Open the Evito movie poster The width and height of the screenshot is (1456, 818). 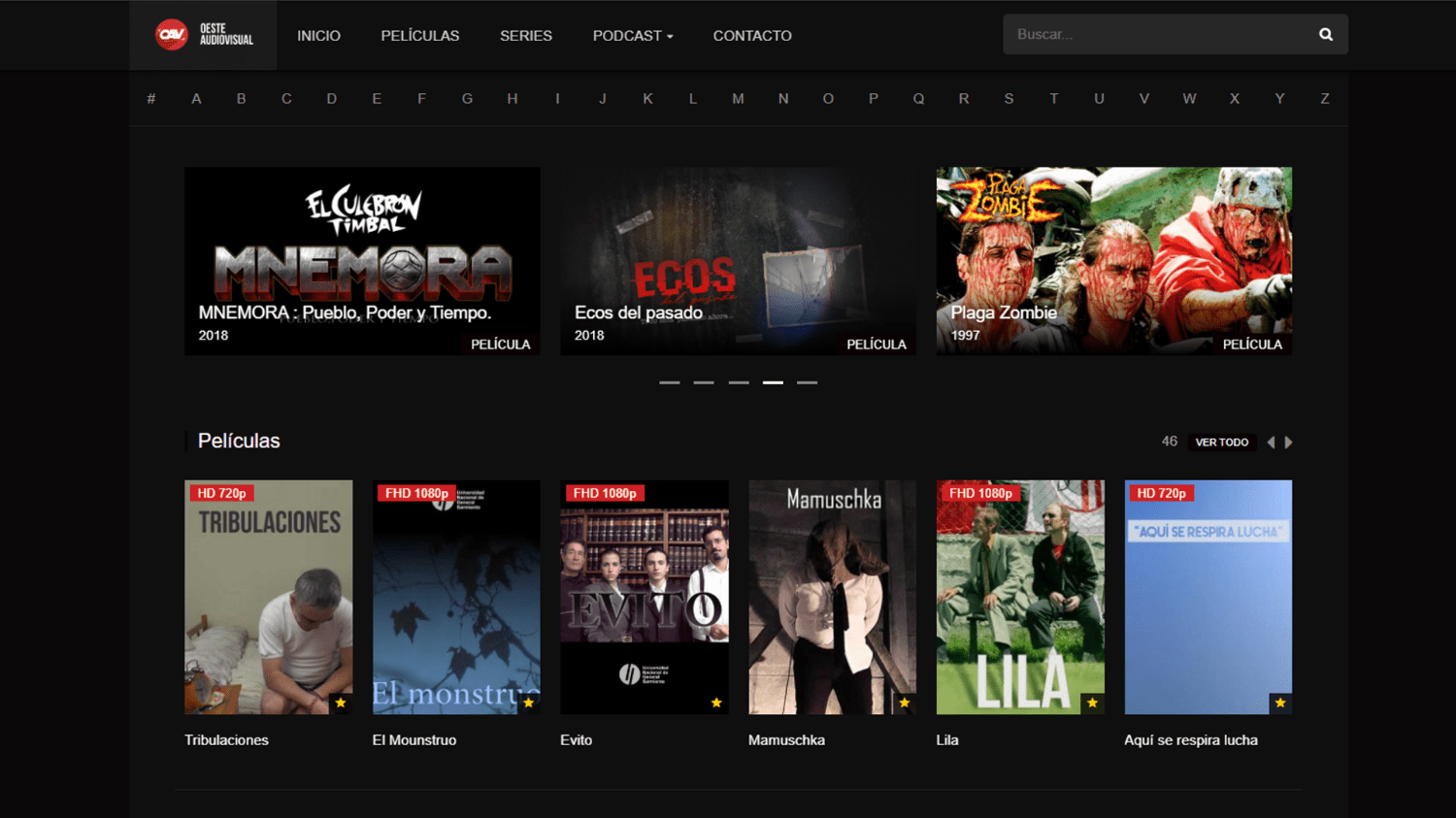click(645, 597)
